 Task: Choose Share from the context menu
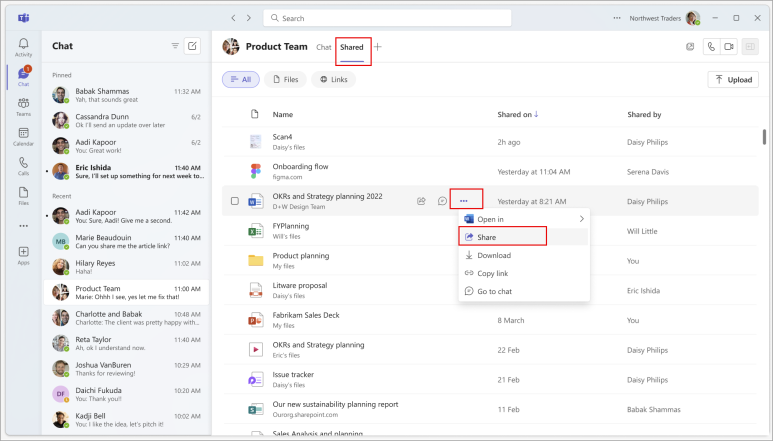point(503,237)
